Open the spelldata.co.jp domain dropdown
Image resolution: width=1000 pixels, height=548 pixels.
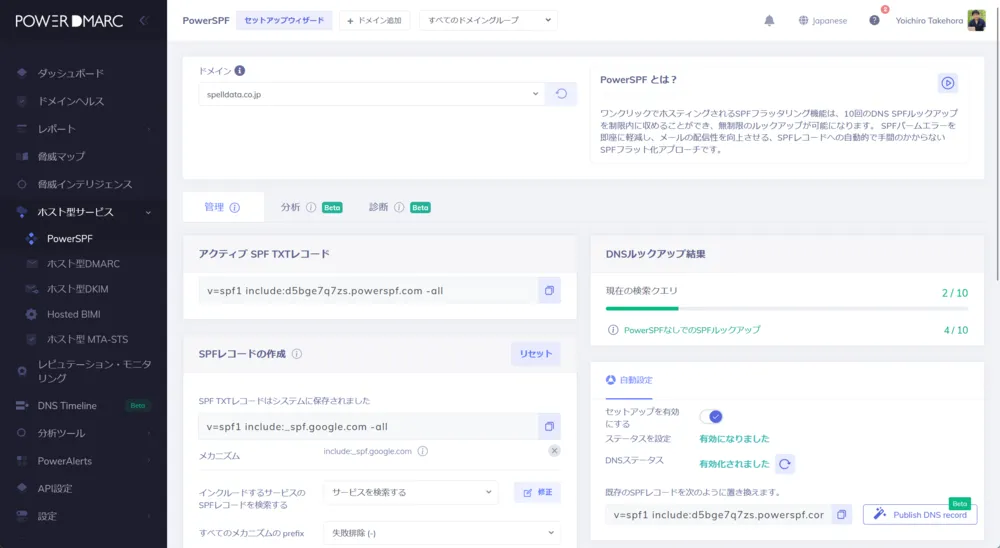pyautogui.click(x=371, y=94)
